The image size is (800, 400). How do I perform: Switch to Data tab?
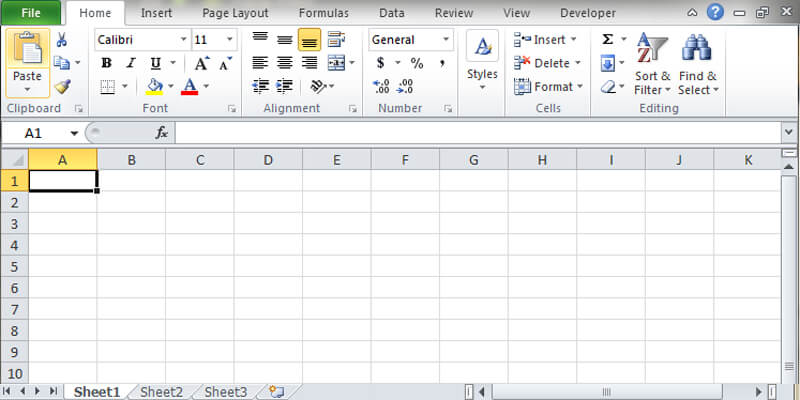pos(392,13)
